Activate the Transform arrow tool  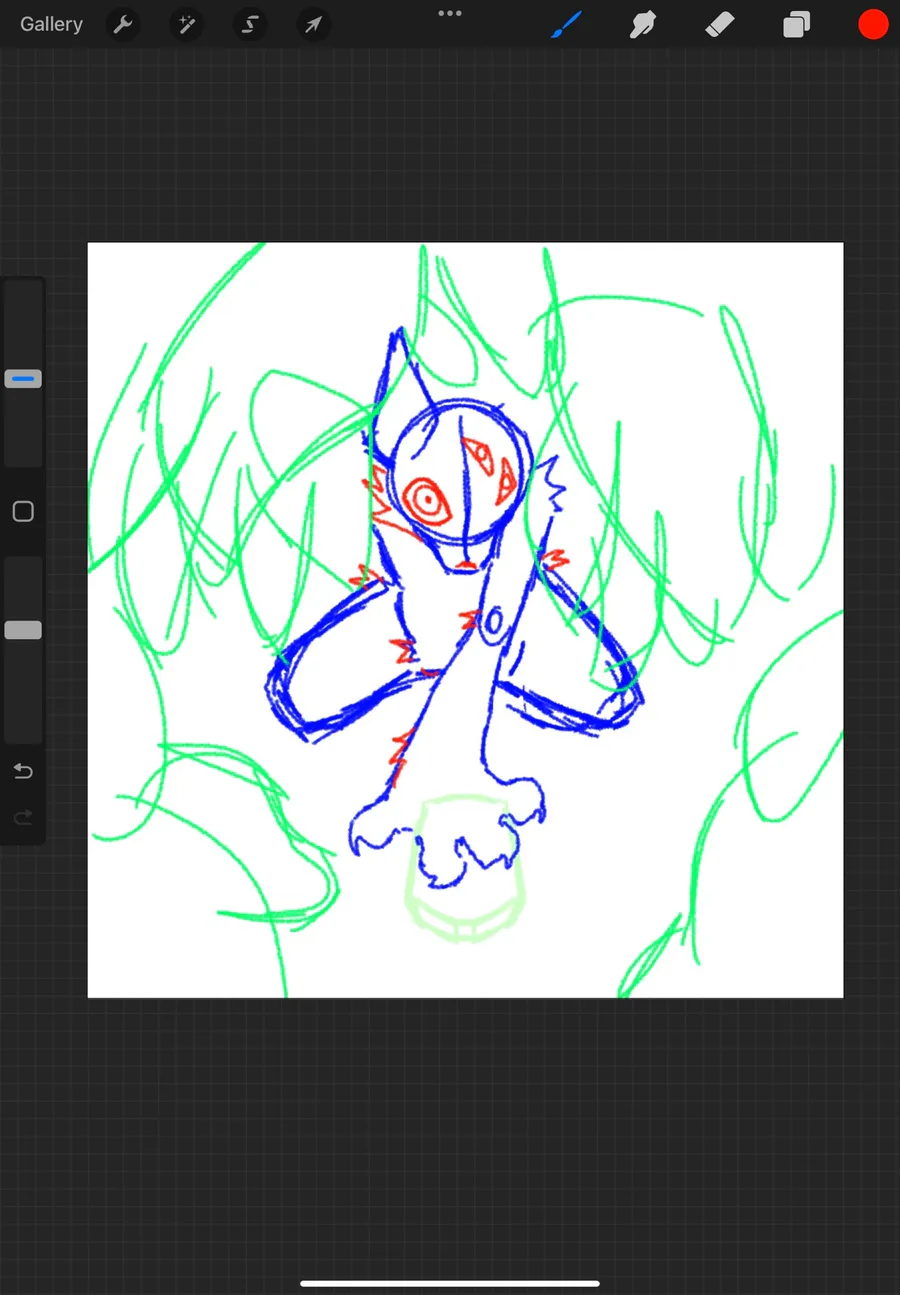314,25
